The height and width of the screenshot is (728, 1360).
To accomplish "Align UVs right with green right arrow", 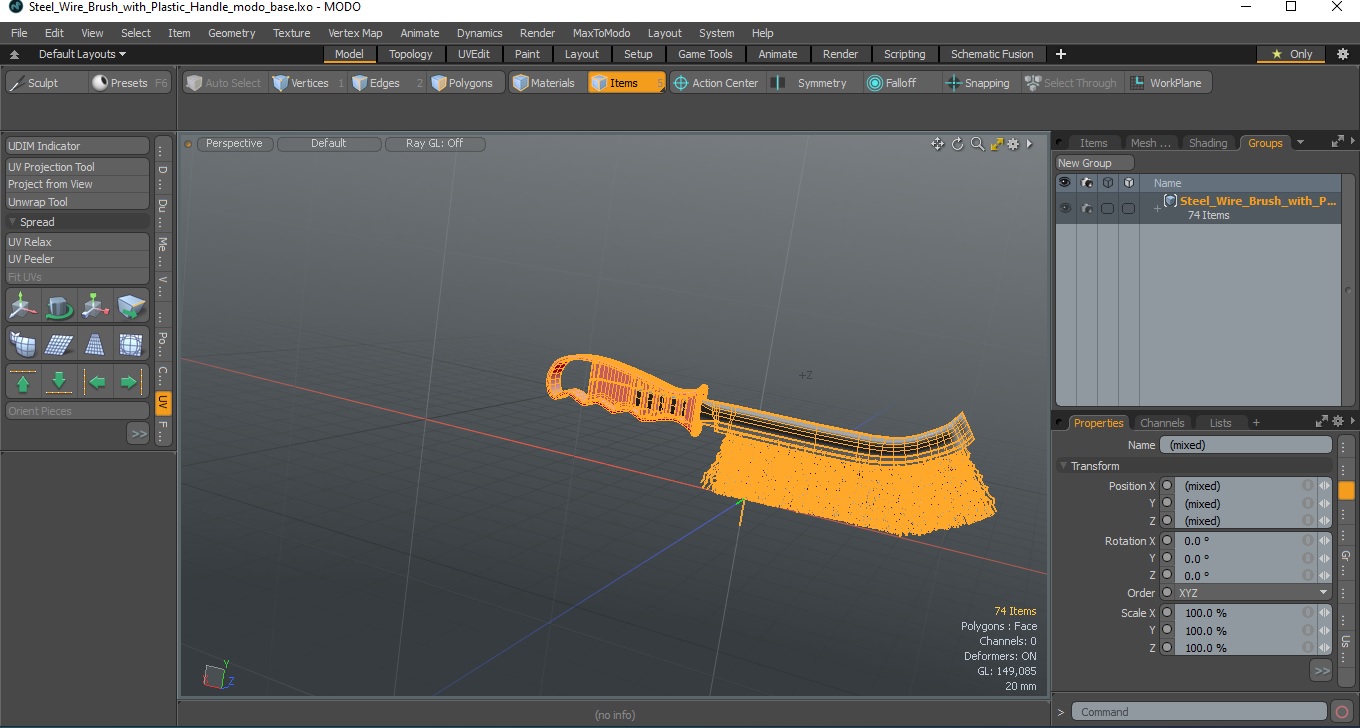I will click(131, 382).
